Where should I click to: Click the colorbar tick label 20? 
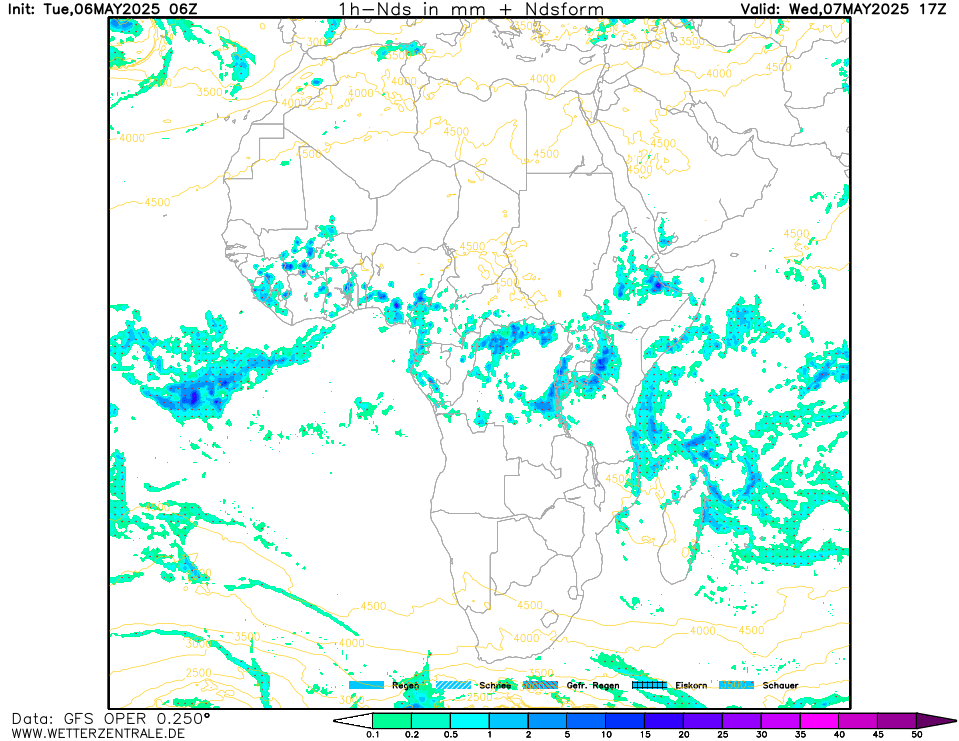pyautogui.click(x=684, y=734)
